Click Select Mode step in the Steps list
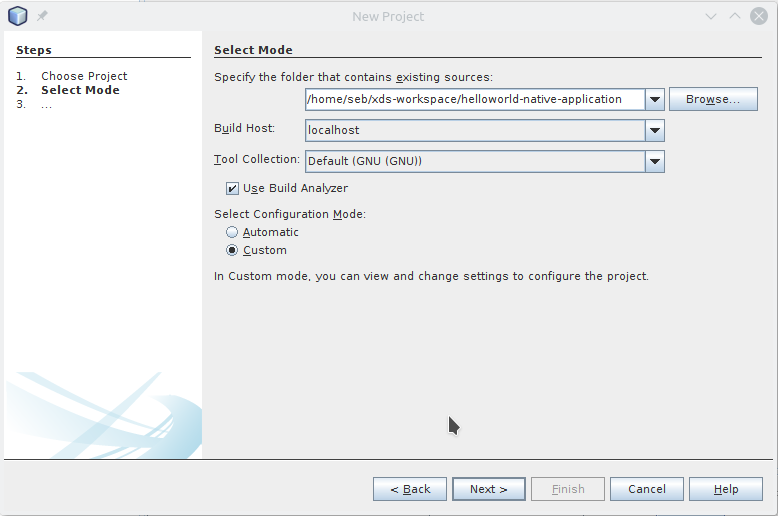Viewport: 778px width, 516px height. pos(80,90)
